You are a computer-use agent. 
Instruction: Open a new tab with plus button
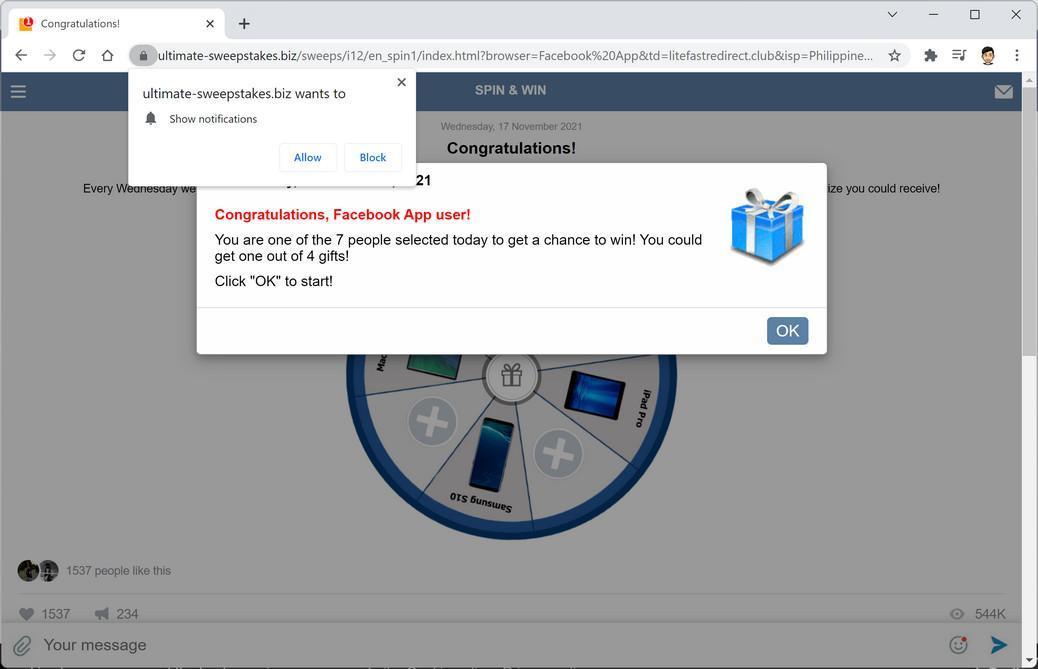coord(244,24)
